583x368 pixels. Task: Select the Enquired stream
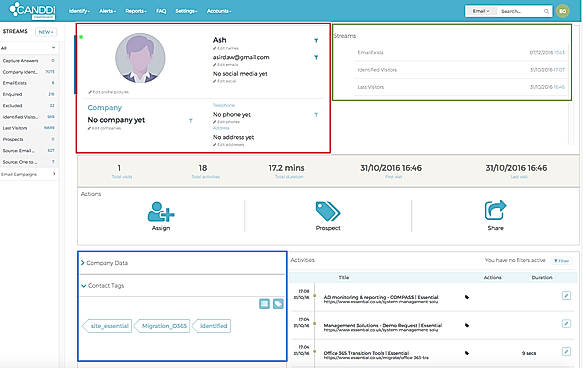(28, 94)
